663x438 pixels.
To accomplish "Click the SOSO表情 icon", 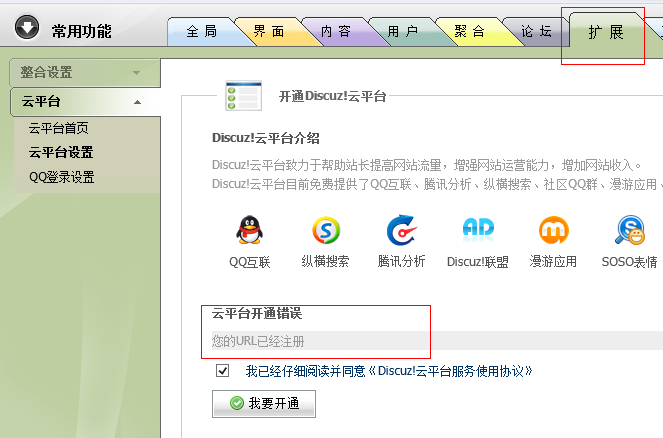I will click(630, 230).
